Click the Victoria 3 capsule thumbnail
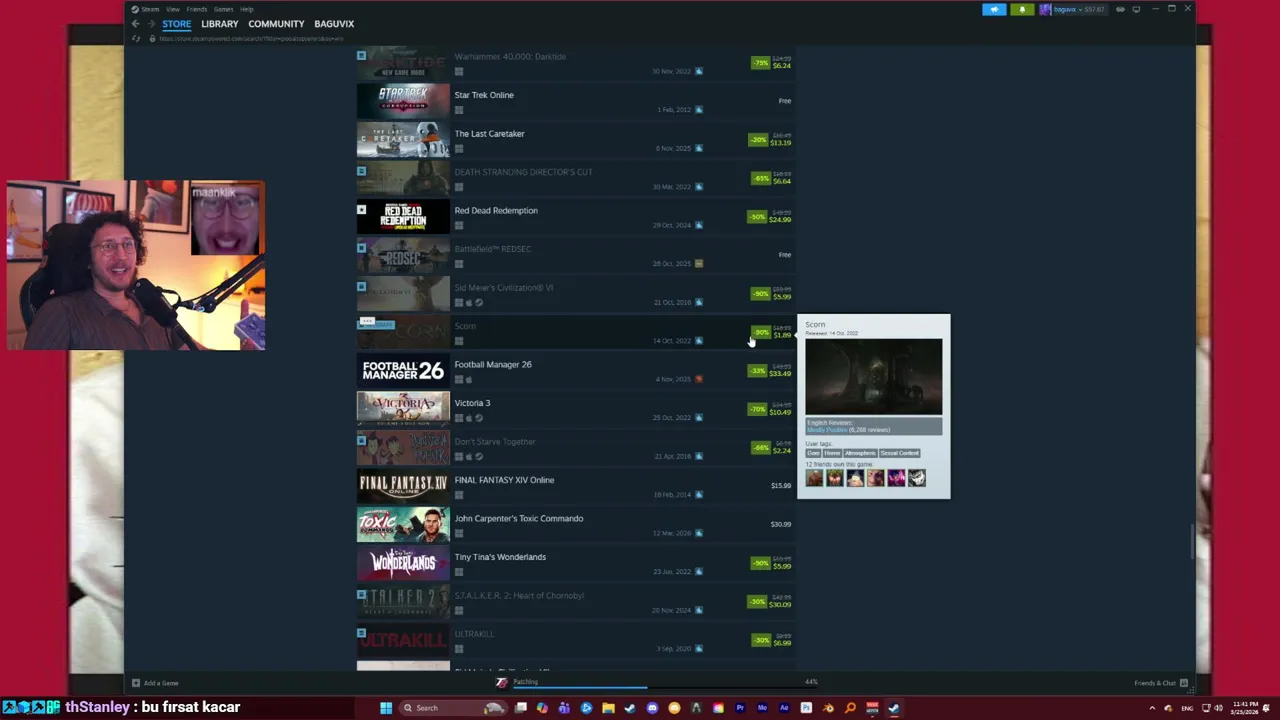The width and height of the screenshot is (1280, 720). click(403, 409)
